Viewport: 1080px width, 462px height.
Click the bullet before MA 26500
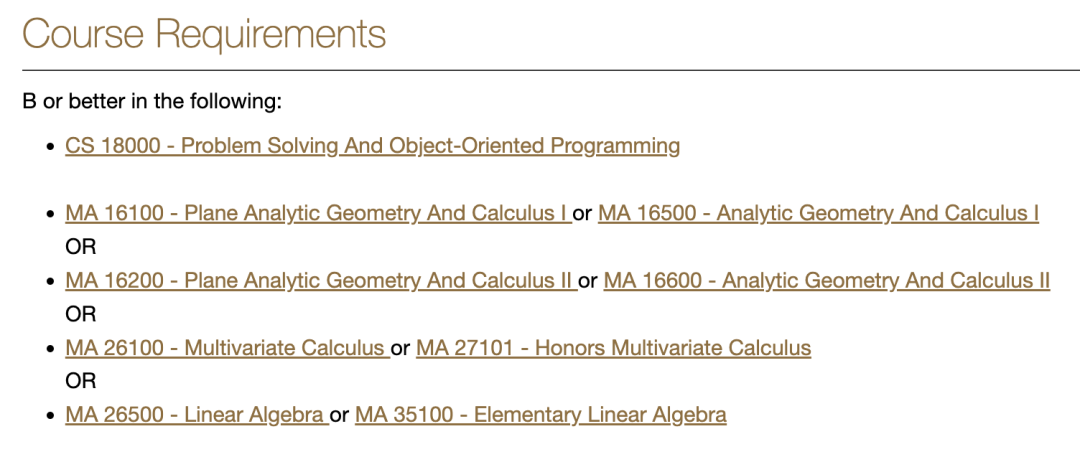tap(50, 416)
